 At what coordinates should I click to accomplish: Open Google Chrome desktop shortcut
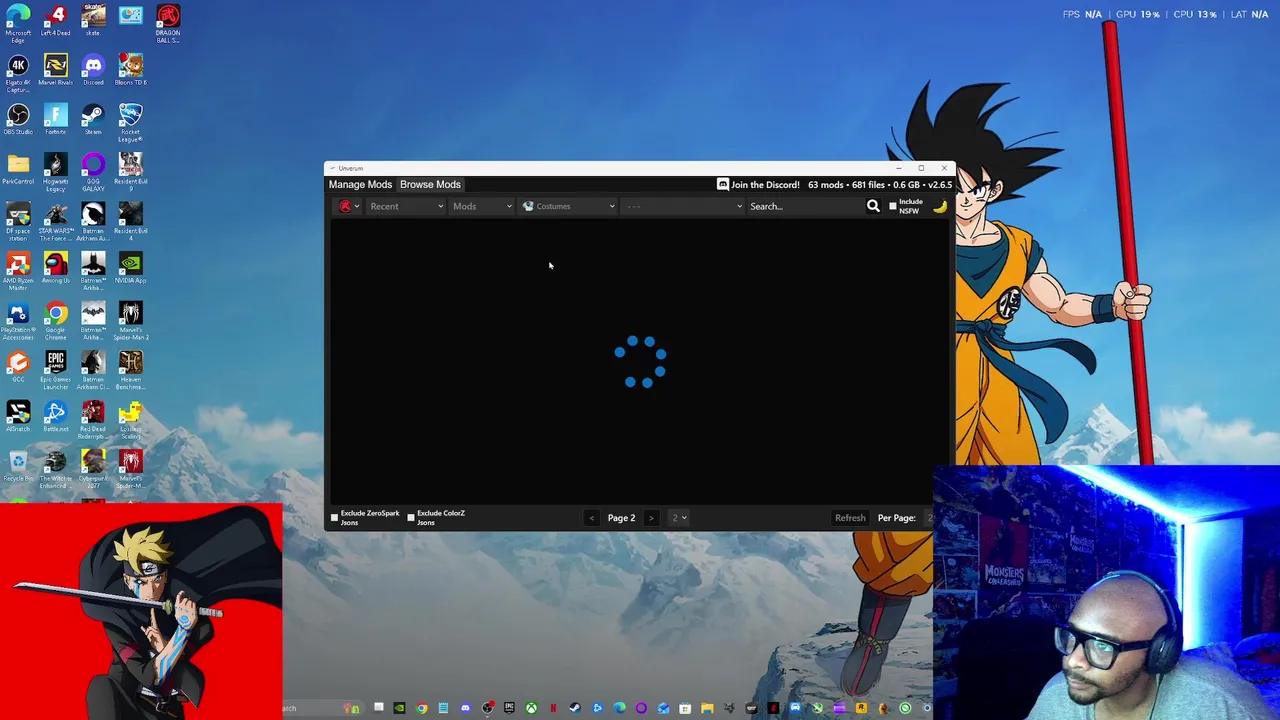click(x=56, y=321)
